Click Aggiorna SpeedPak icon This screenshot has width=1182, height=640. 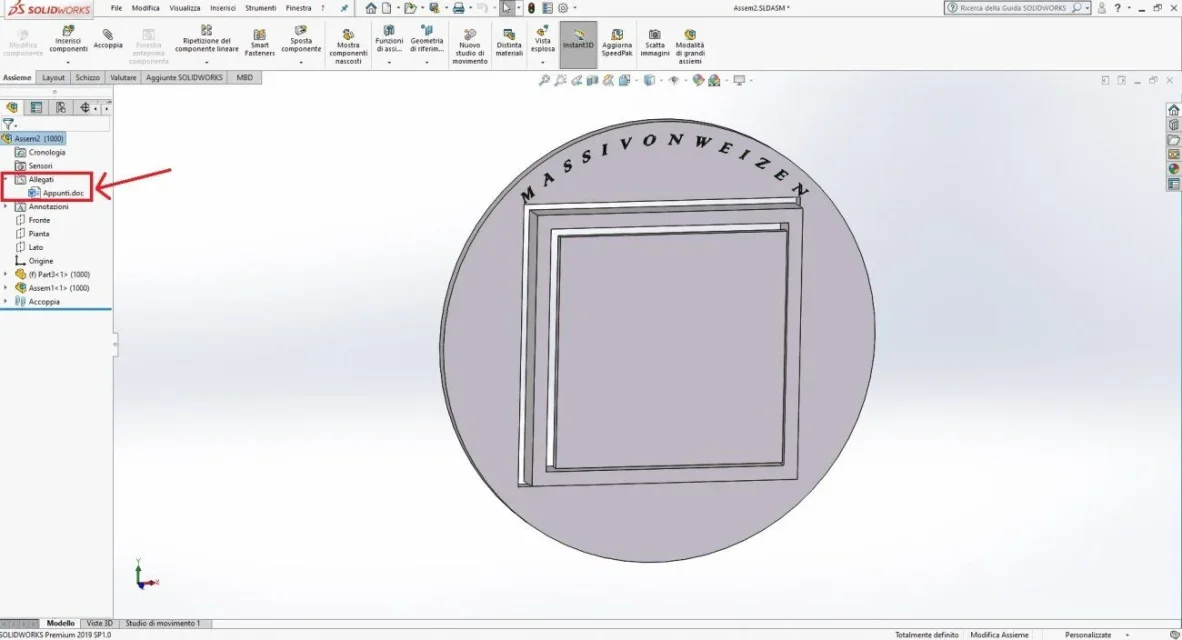(x=617, y=42)
